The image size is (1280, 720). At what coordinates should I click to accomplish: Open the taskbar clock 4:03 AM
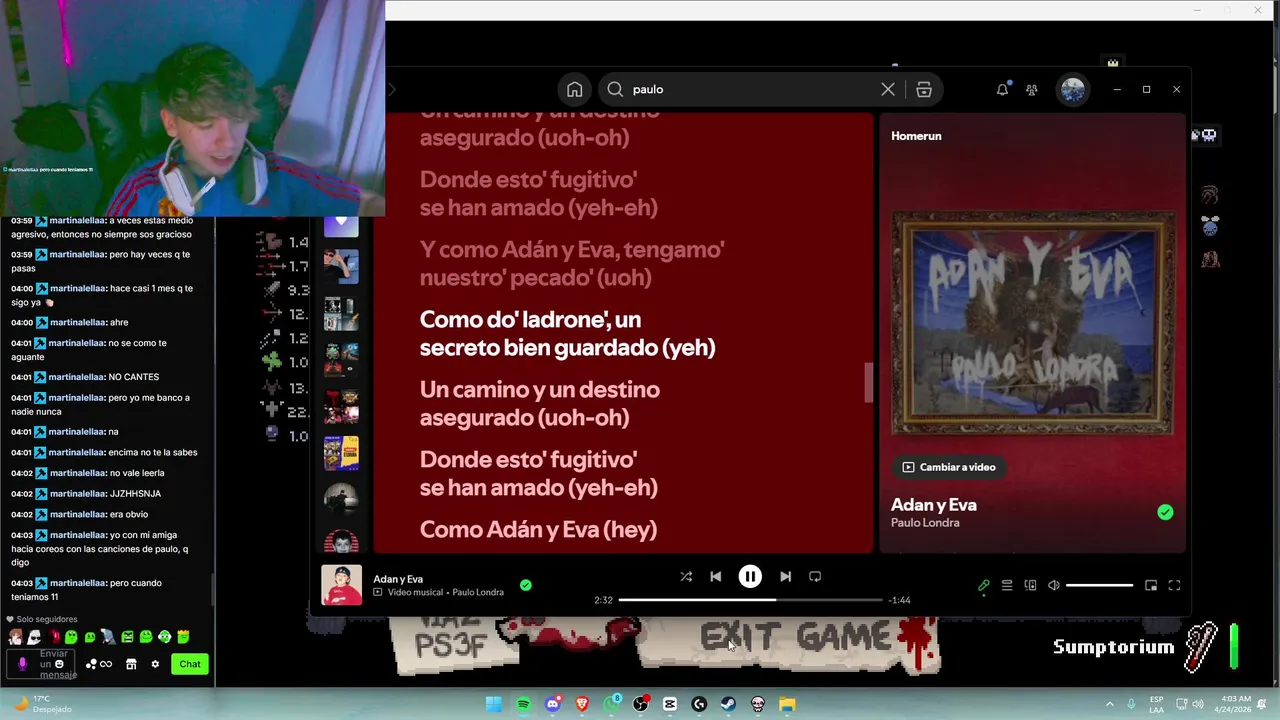(x=1235, y=704)
